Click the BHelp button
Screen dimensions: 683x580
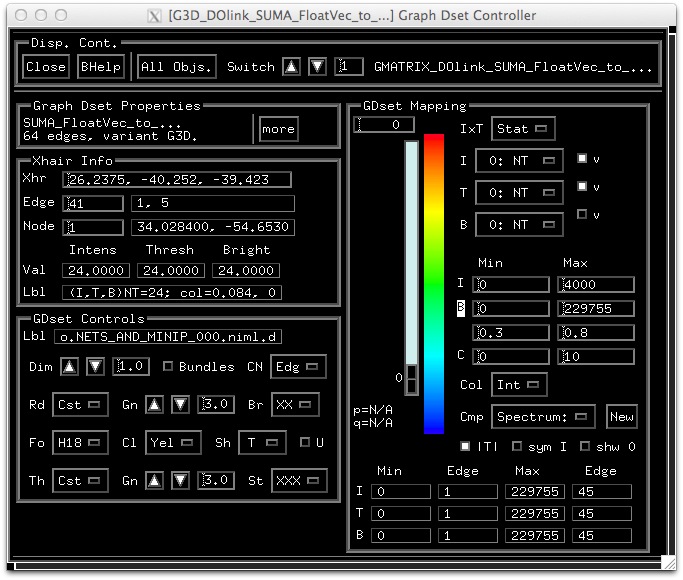point(101,67)
